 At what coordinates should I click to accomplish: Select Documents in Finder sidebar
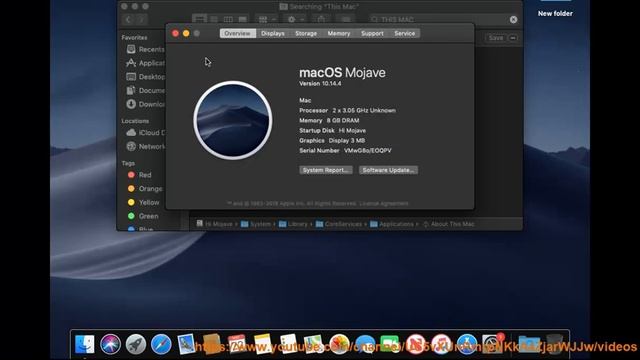(x=145, y=91)
